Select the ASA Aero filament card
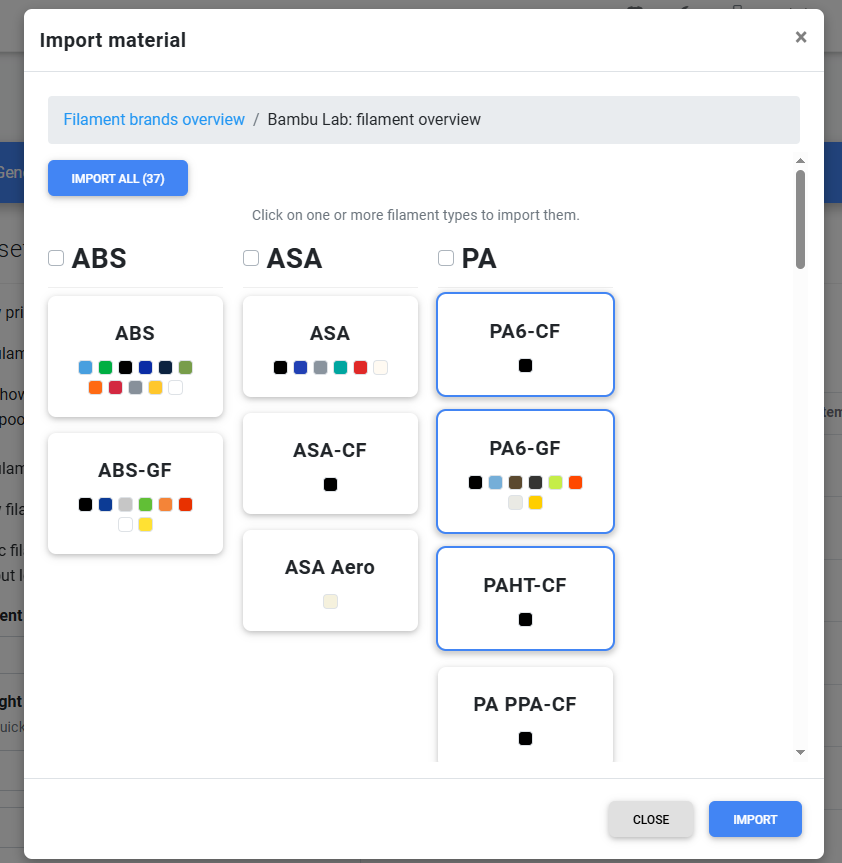 tap(330, 580)
